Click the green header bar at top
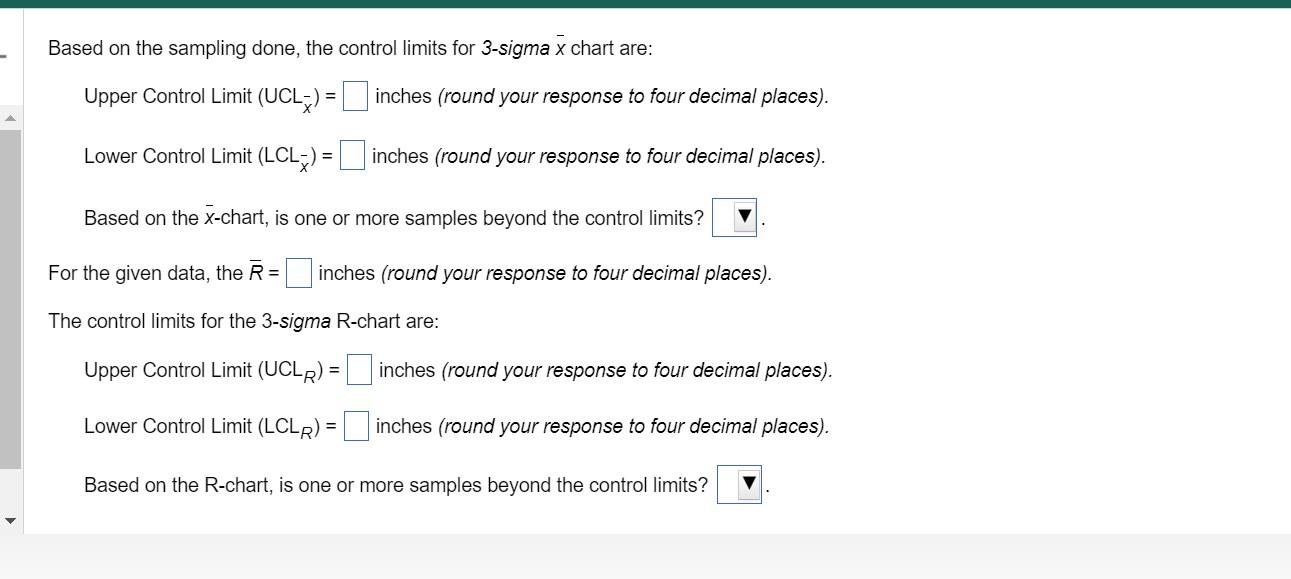Screen dimensions: 1291x579 pos(645,4)
